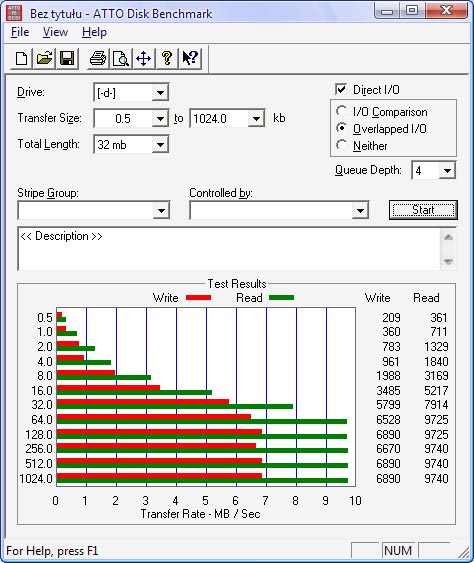The width and height of the screenshot is (474, 563).
Task: Click the New document toolbar icon
Action: [22, 58]
